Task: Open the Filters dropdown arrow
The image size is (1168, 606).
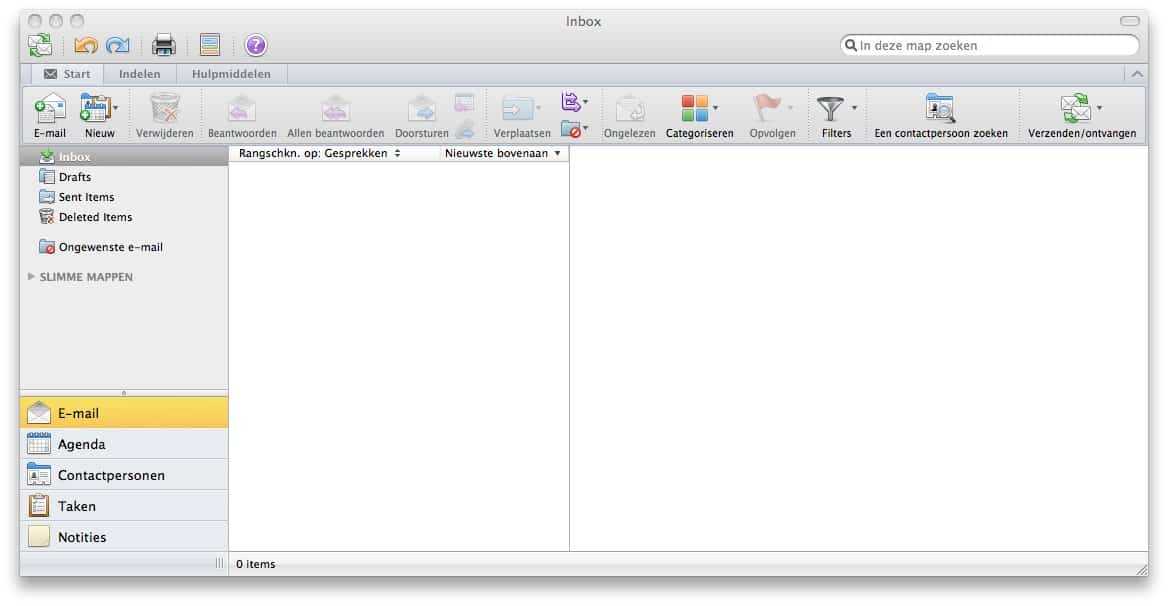Action: pos(854,109)
